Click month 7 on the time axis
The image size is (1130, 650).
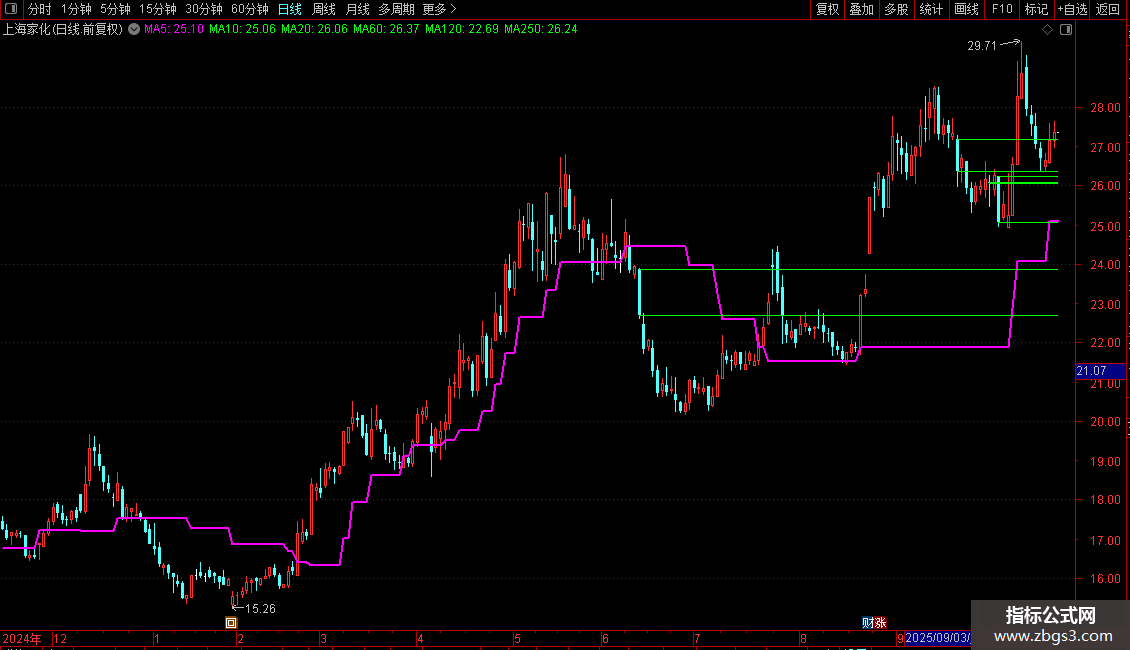(697, 638)
